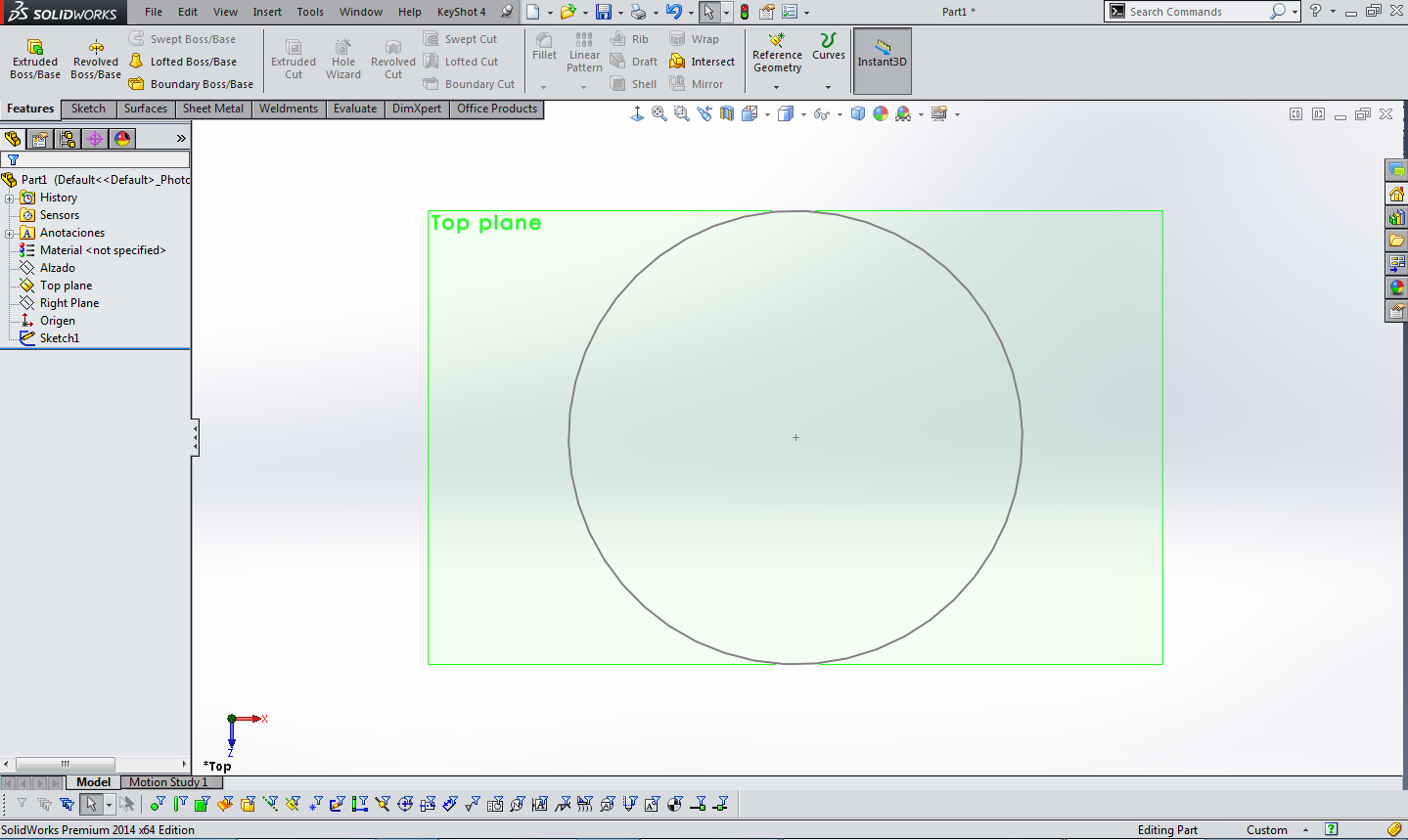
Task: Select the Revolved Boss/Base tool
Action: click(96, 59)
